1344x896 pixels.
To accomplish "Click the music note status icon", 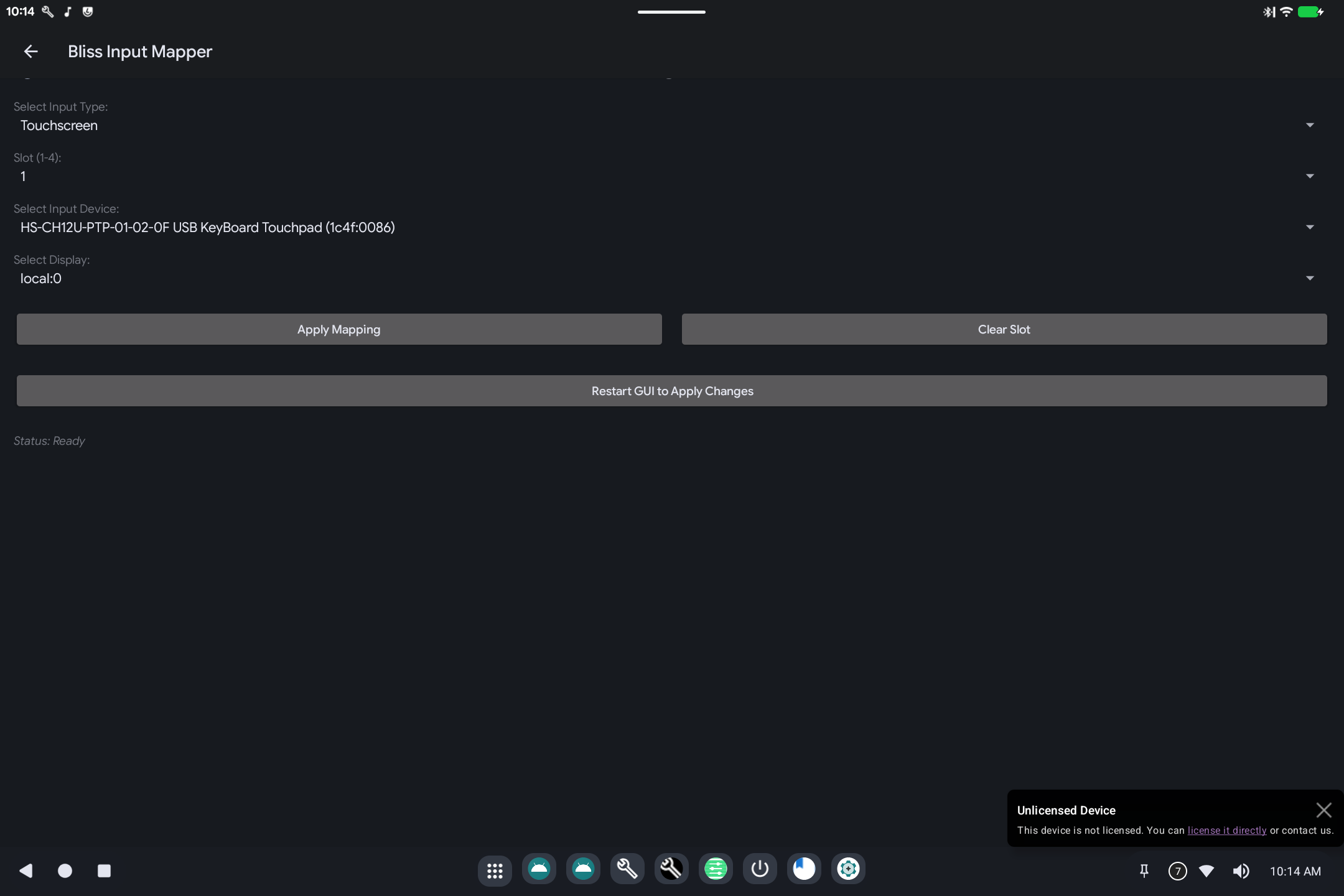I will point(68,12).
